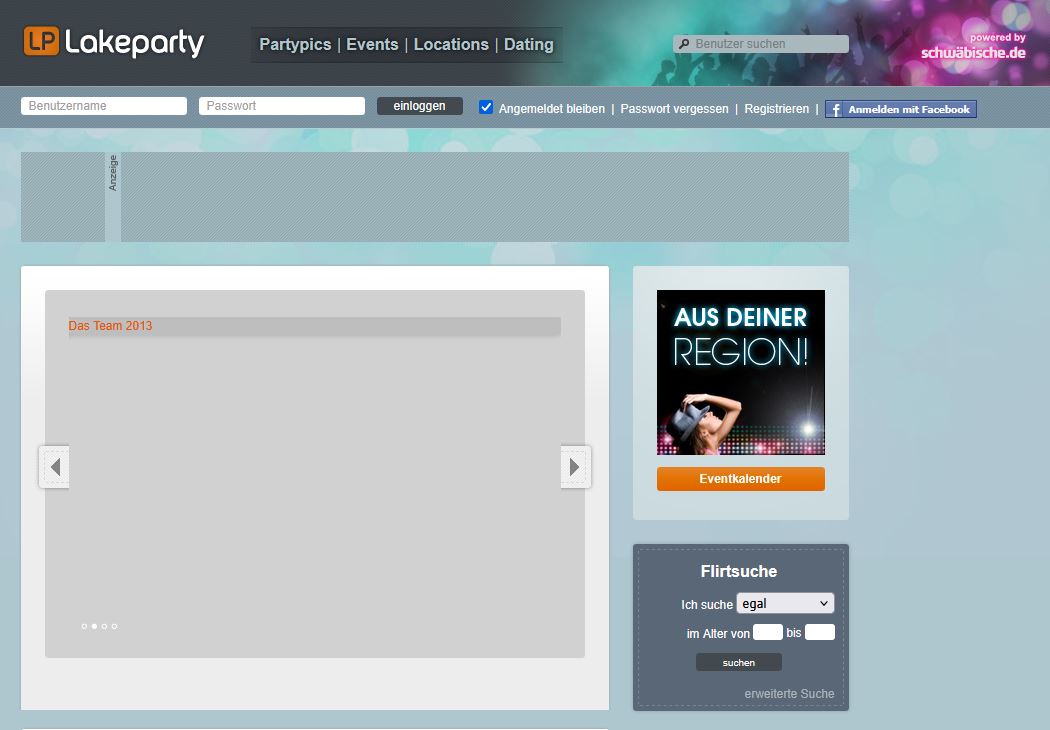Open the Ich suche dropdown

tap(785, 603)
